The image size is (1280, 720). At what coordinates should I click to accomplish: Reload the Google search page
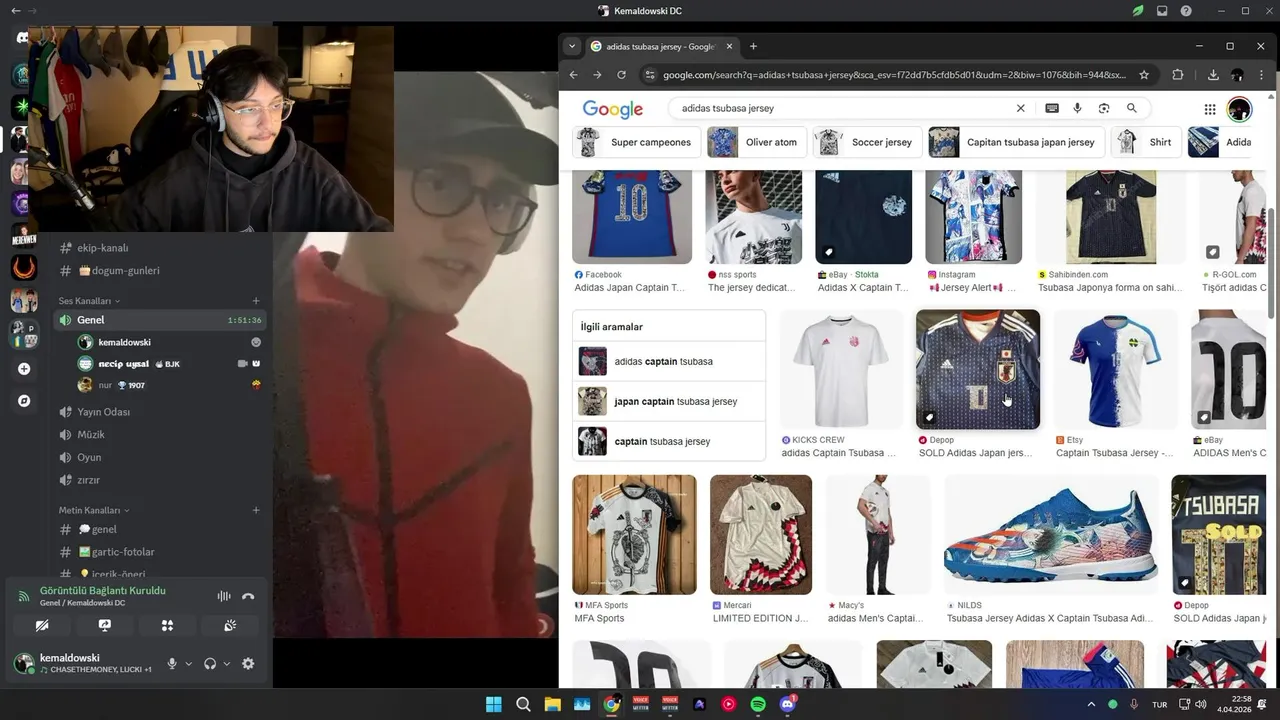tap(621, 75)
